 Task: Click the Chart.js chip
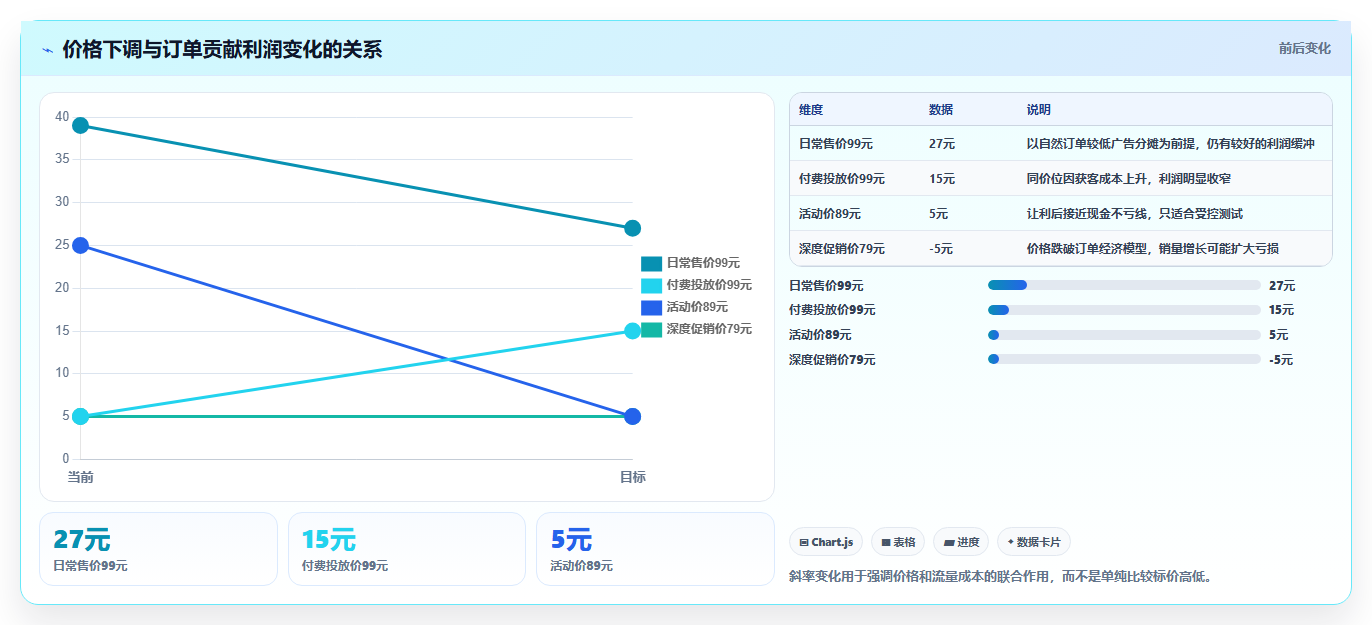pyautogui.click(x=826, y=542)
